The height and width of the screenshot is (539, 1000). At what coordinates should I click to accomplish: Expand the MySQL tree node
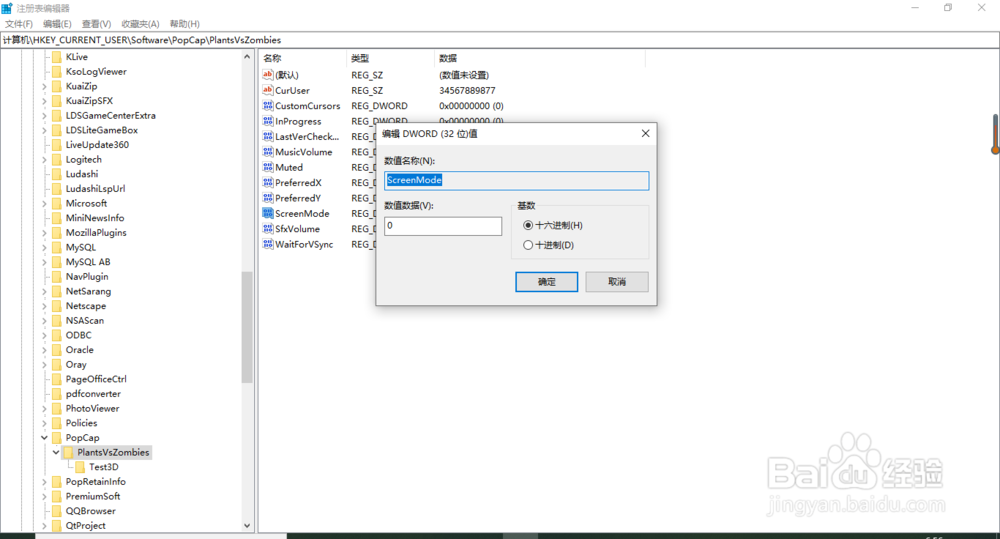(45, 247)
